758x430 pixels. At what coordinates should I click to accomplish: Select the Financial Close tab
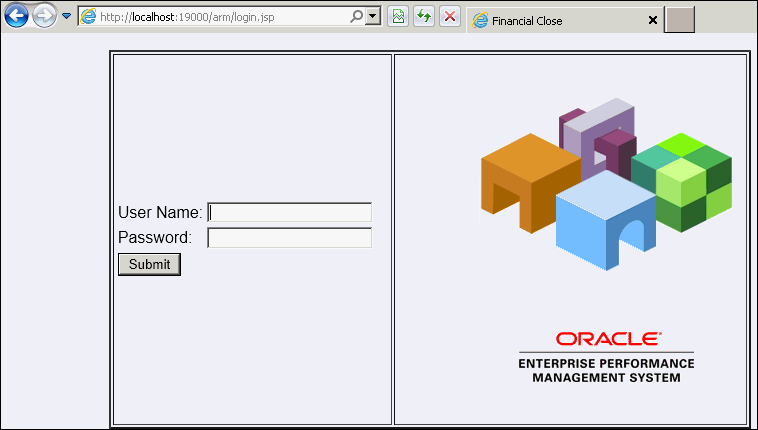click(x=564, y=21)
